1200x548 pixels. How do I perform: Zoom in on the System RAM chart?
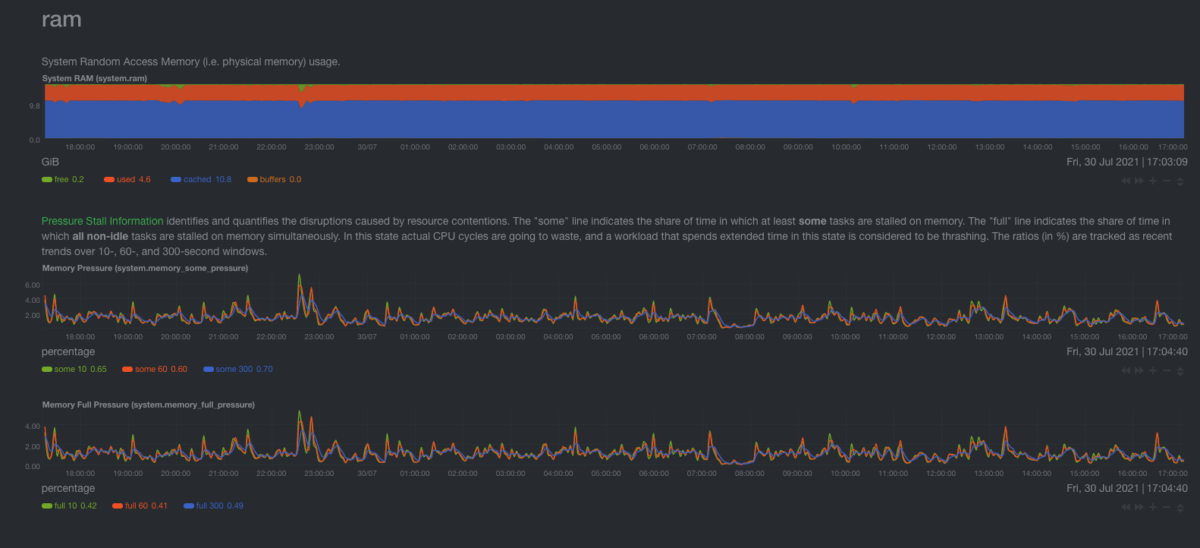click(x=1153, y=180)
